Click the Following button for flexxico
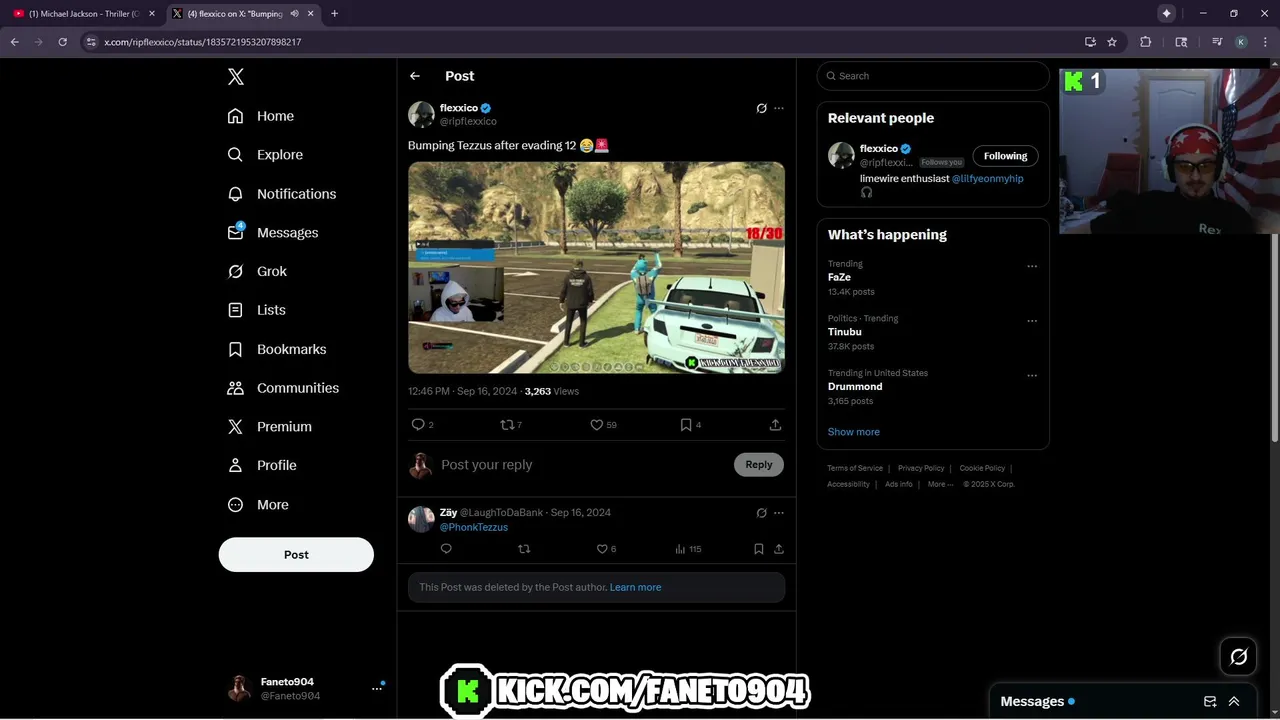The width and height of the screenshot is (1280, 720). (1005, 156)
